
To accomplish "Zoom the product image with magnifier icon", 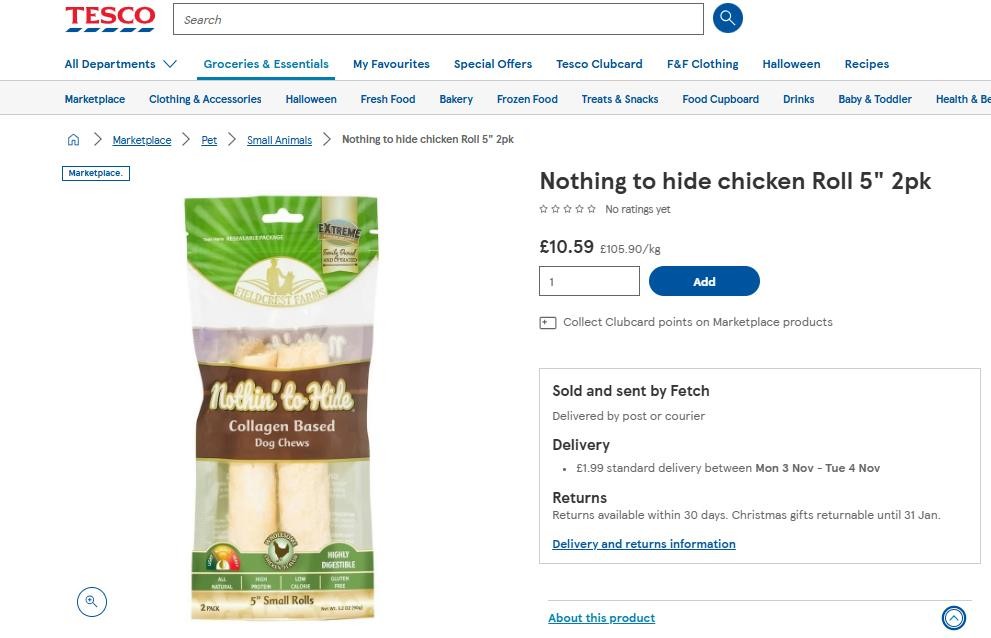I will [x=91, y=601].
